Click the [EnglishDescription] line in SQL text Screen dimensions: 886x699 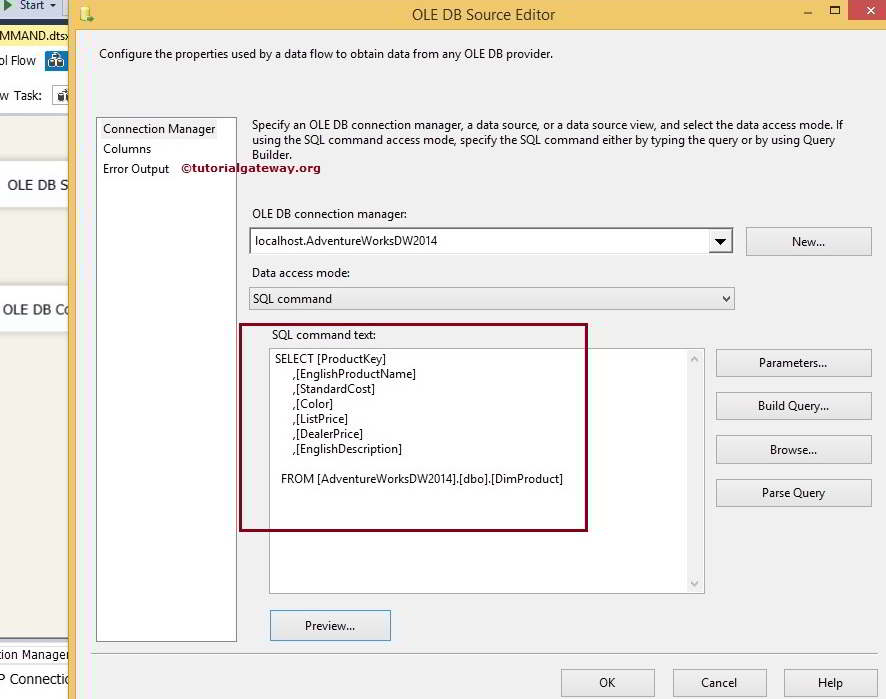[348, 449]
